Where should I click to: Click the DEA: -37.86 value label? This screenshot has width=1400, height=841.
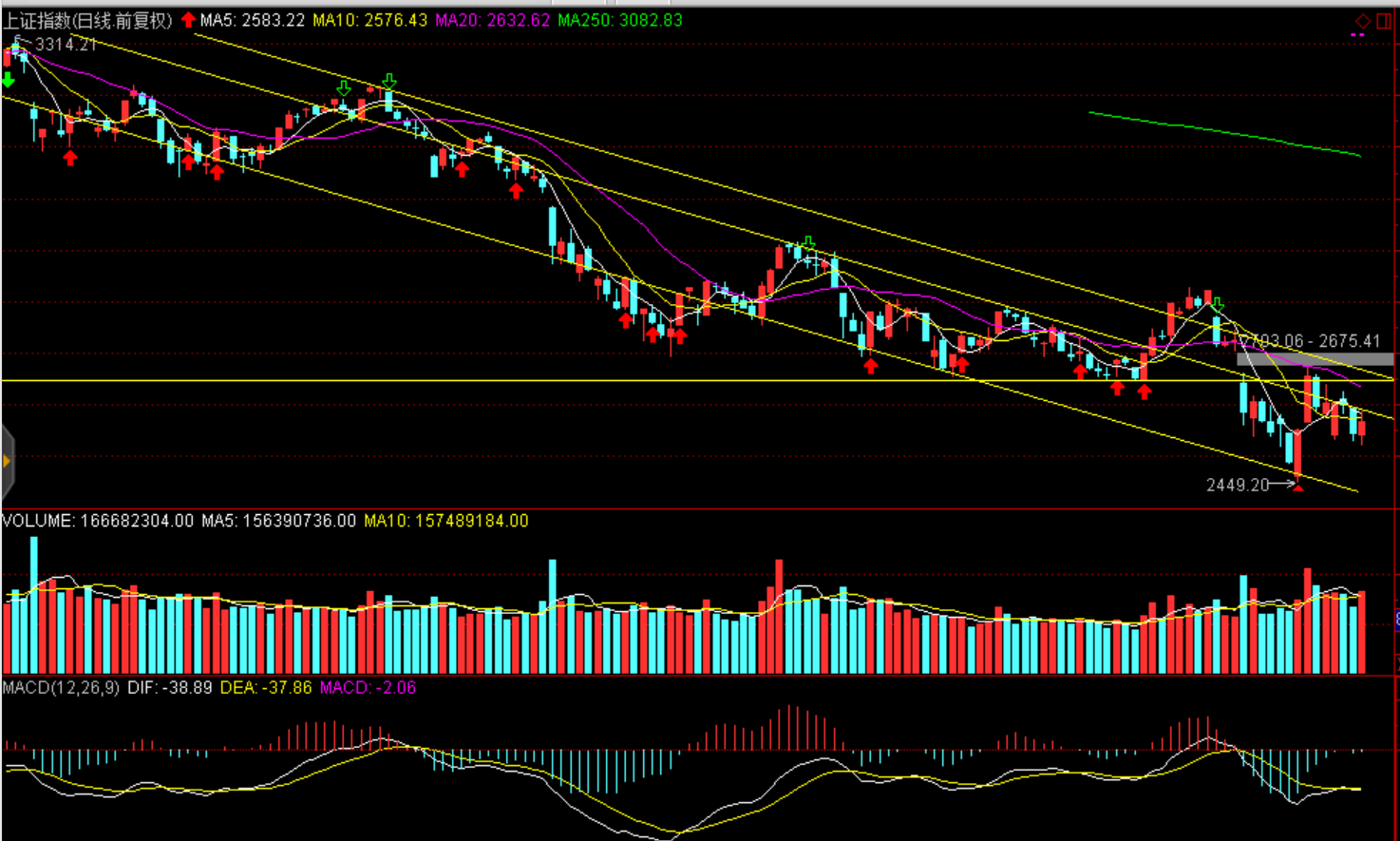coord(265,687)
